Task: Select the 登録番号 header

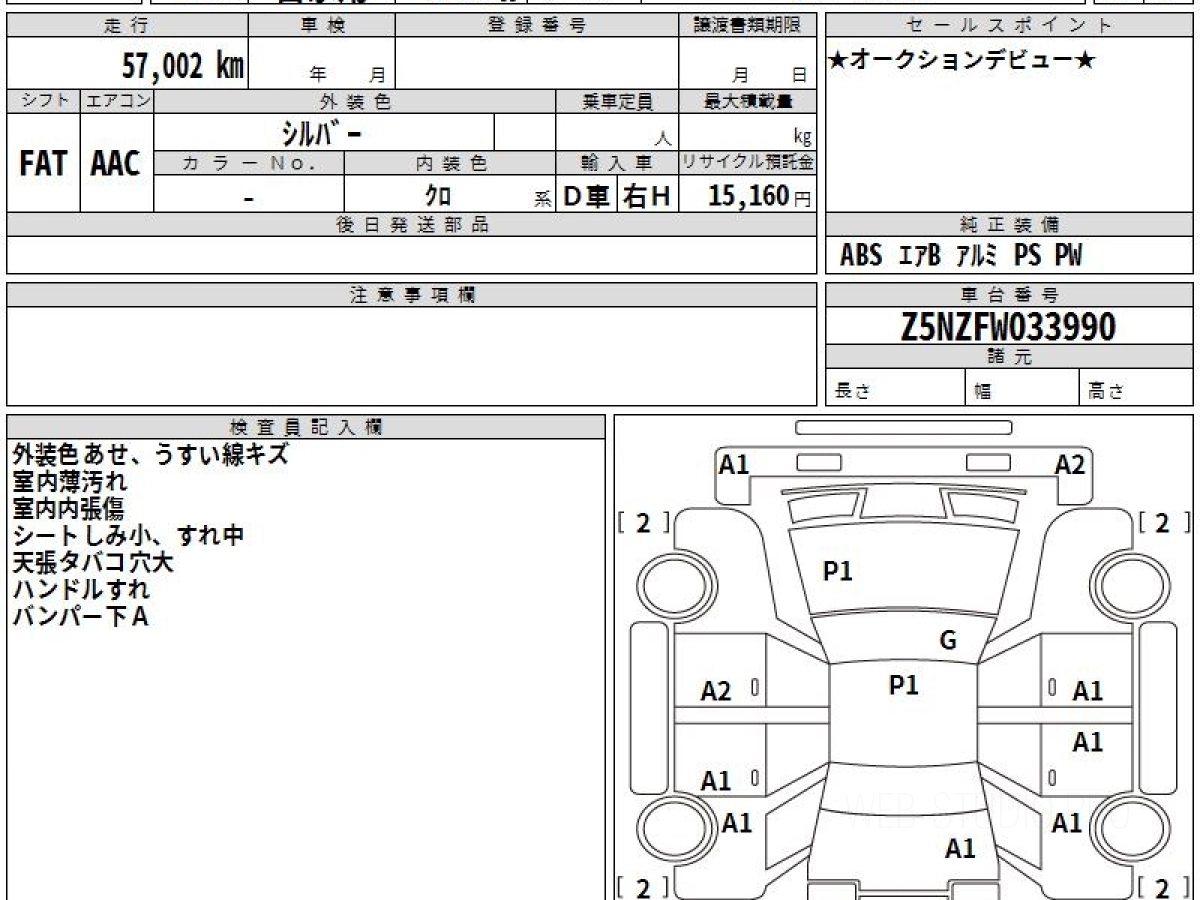Action: coord(537,25)
